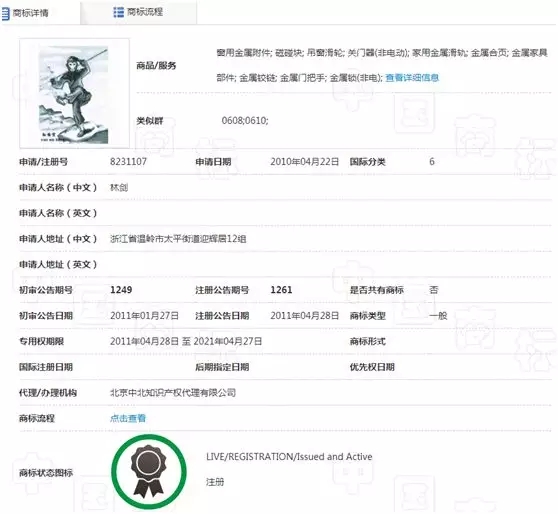Select the 申请/注册号 label
Screen dimensions: 558x514
click(43, 162)
